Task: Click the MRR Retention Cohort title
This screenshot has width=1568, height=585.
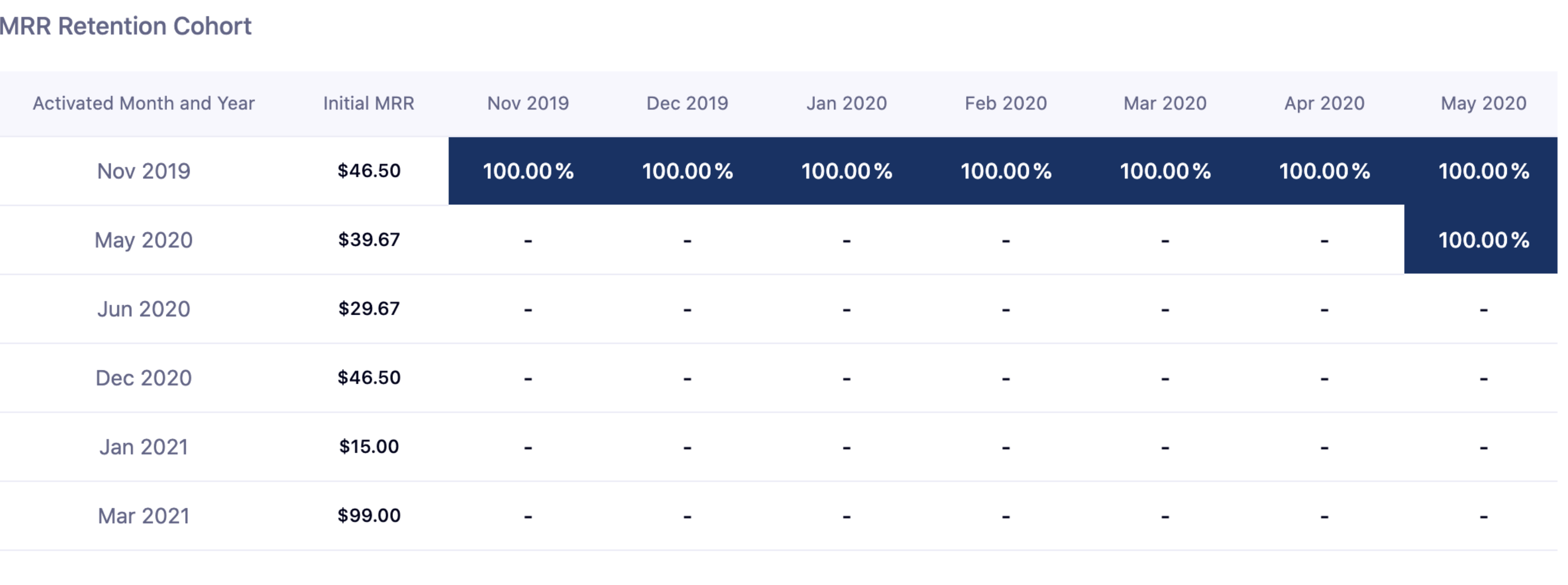Action: (x=126, y=26)
